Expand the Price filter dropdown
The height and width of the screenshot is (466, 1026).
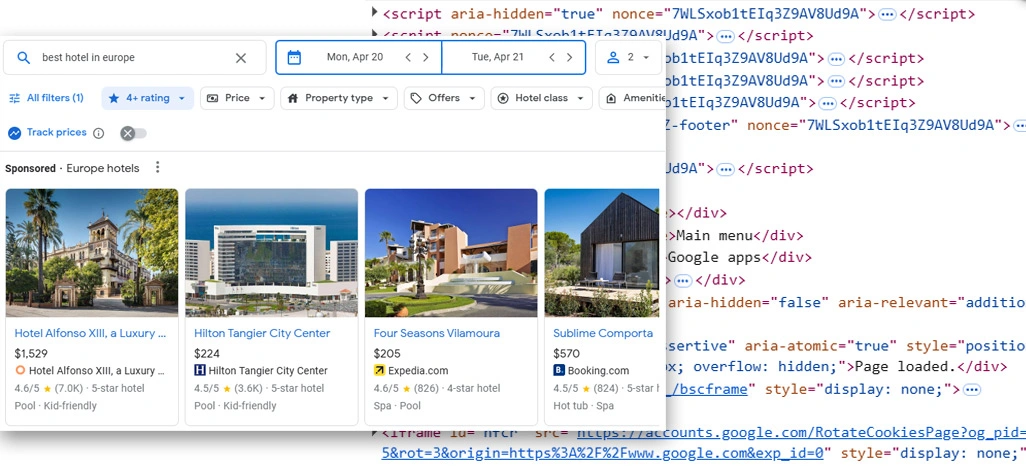[x=237, y=98]
